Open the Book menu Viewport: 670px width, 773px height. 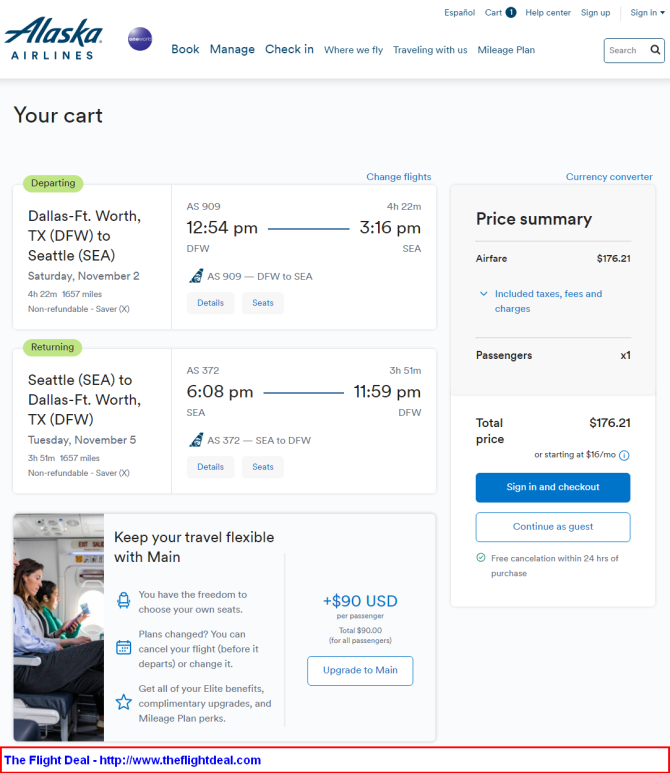tap(185, 49)
